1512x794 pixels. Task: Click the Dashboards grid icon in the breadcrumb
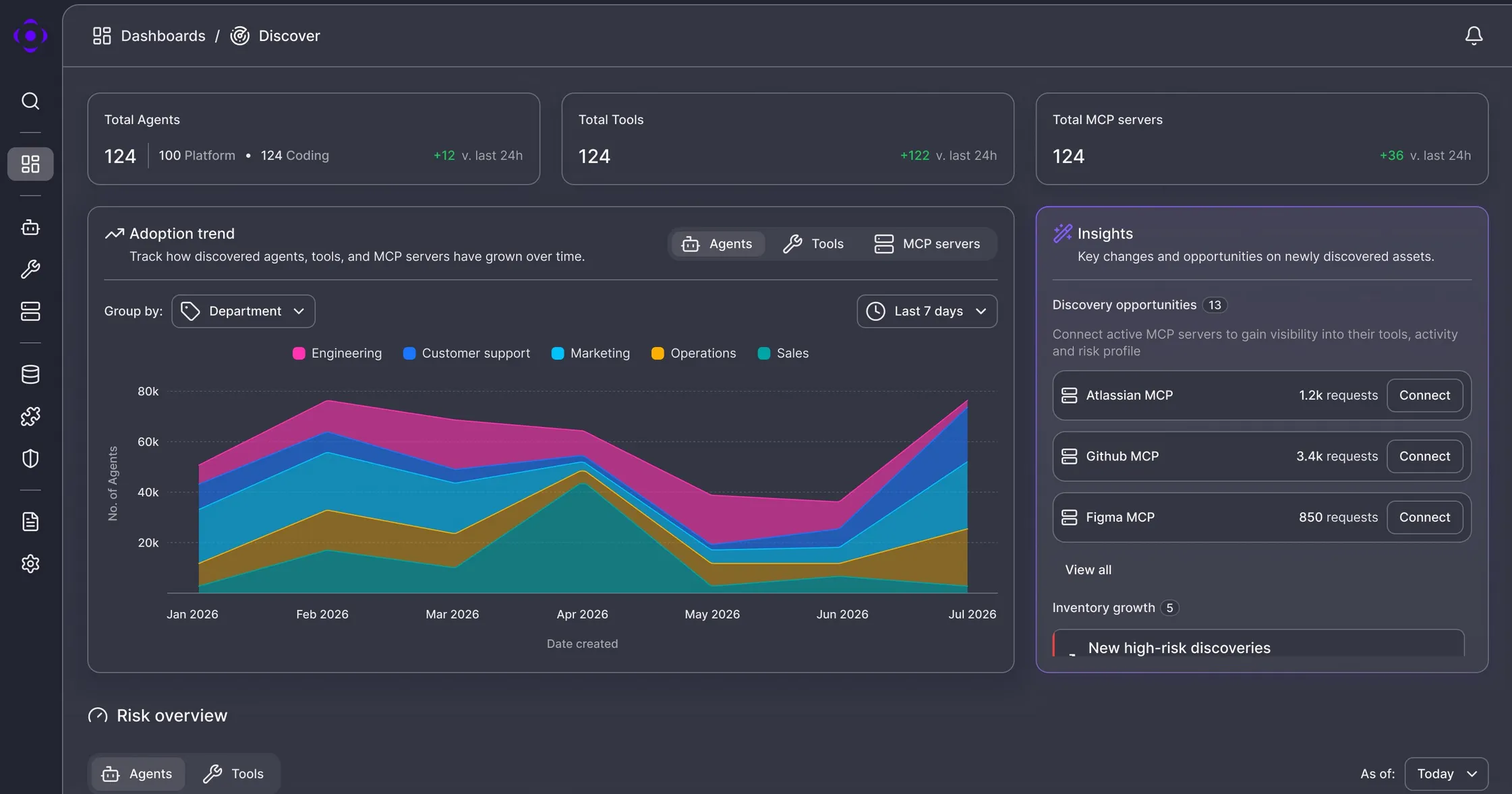pyautogui.click(x=102, y=36)
